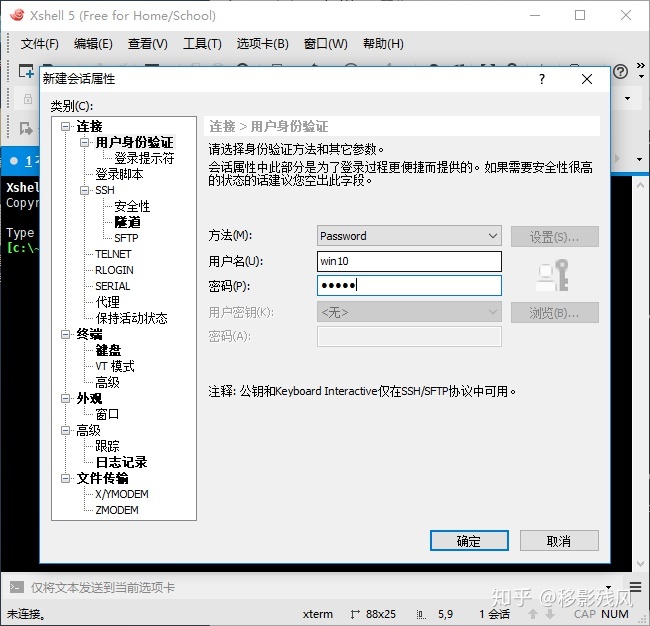The width and height of the screenshot is (650, 626).
Task: Collapse the SSH tree node
Action: pos(85,190)
